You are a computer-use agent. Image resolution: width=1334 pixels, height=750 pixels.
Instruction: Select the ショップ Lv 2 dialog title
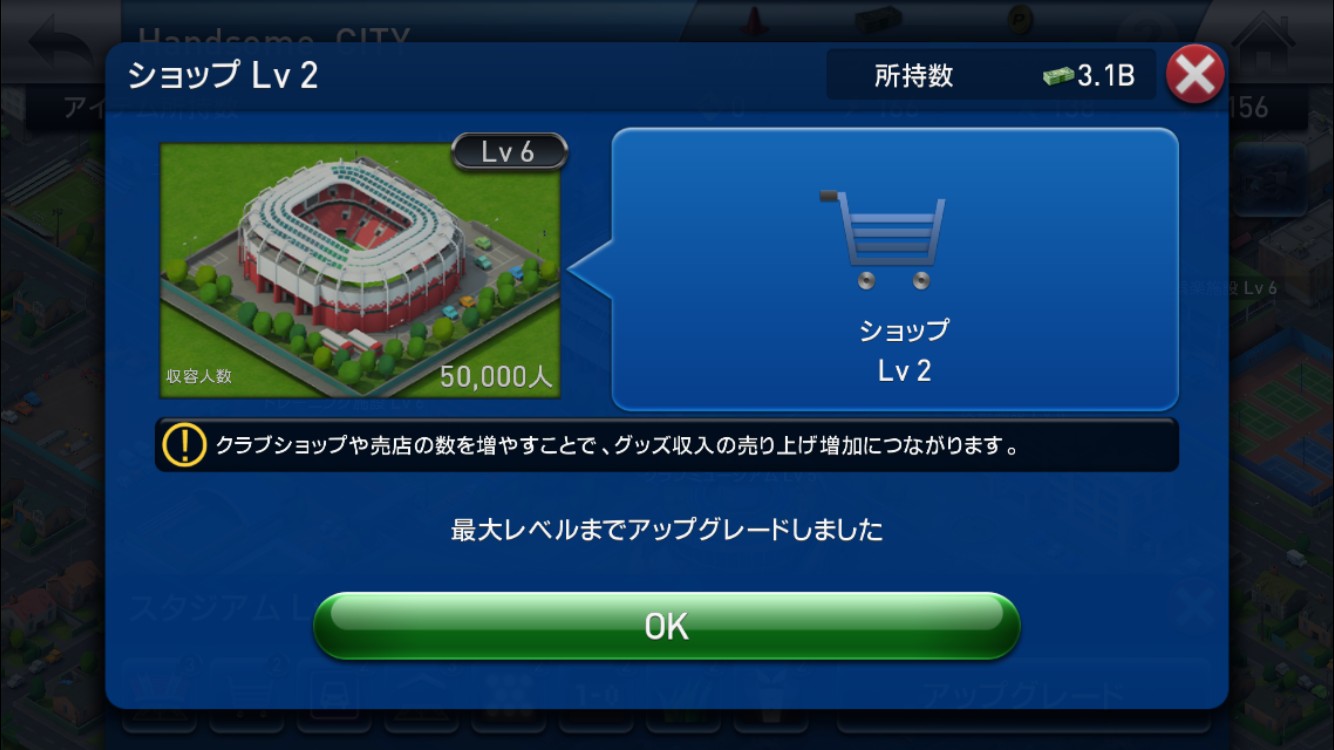[223, 76]
